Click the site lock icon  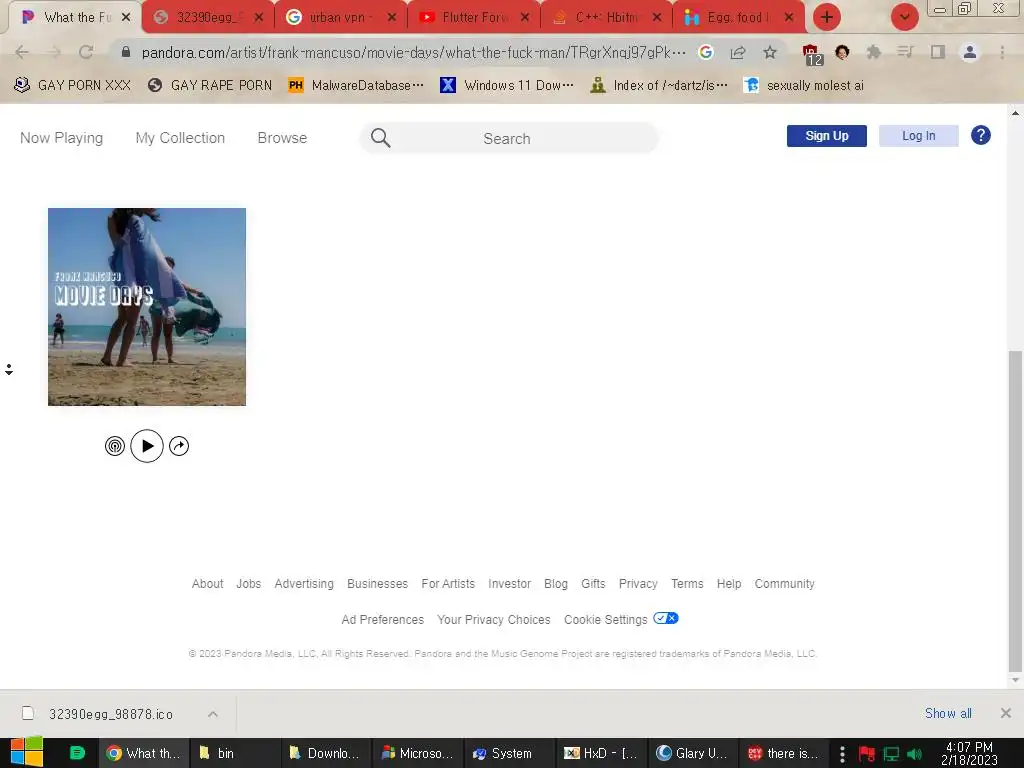coord(126,52)
